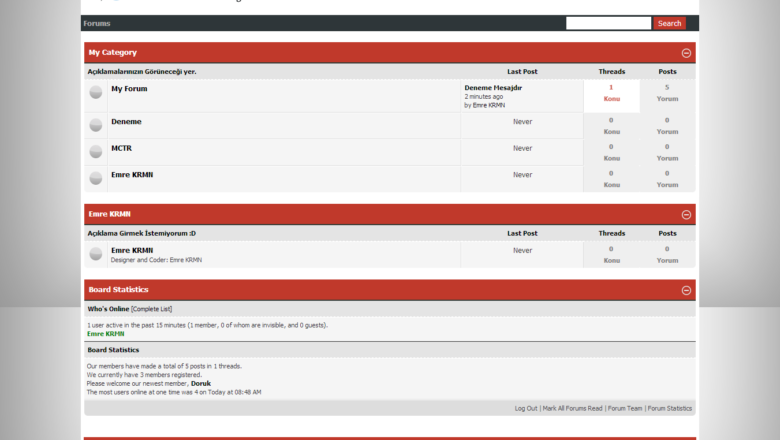
Task: Collapse the Board Statistics section
Action: pyautogui.click(x=686, y=290)
